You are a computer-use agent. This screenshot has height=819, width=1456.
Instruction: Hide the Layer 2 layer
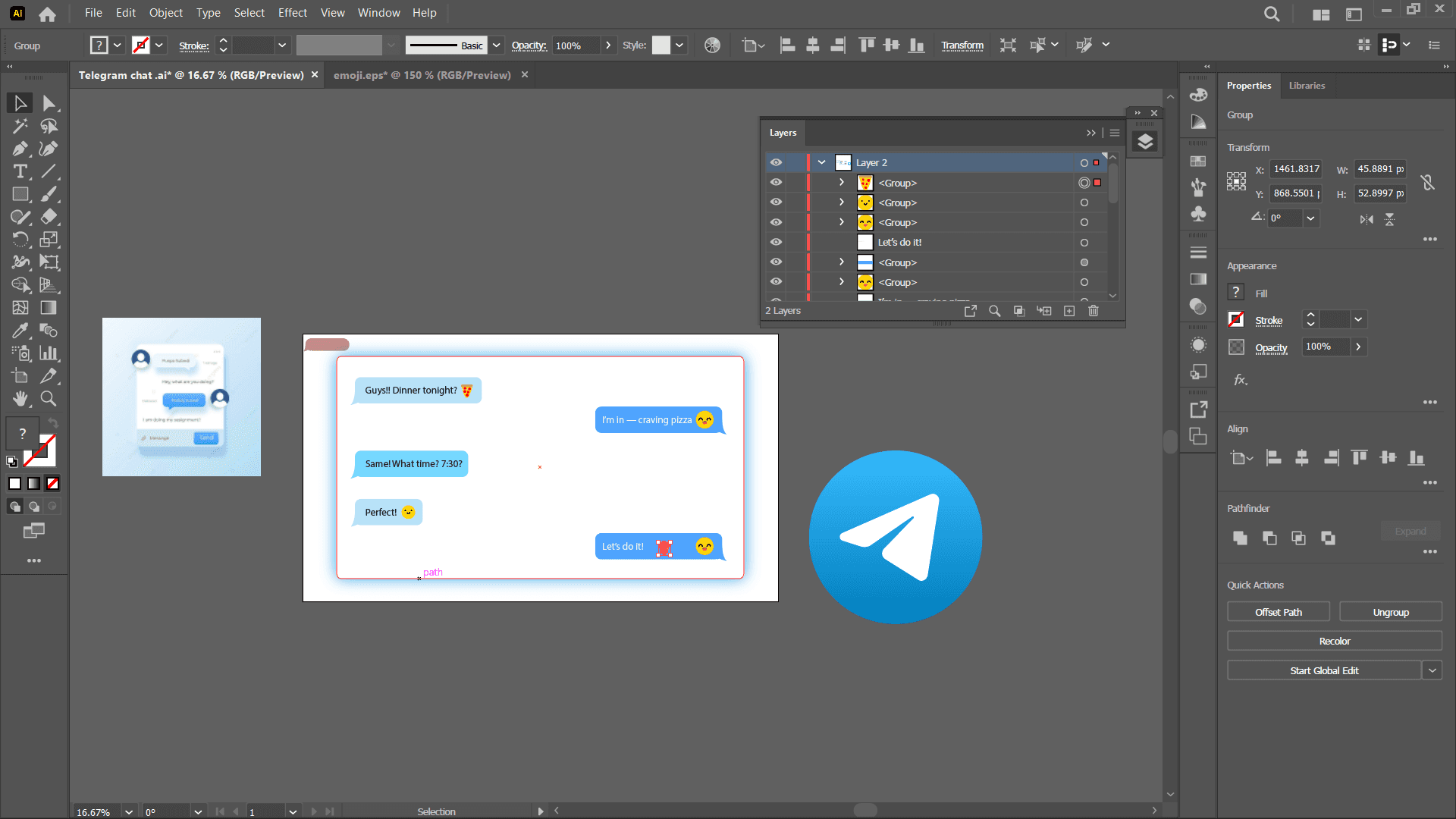point(776,162)
